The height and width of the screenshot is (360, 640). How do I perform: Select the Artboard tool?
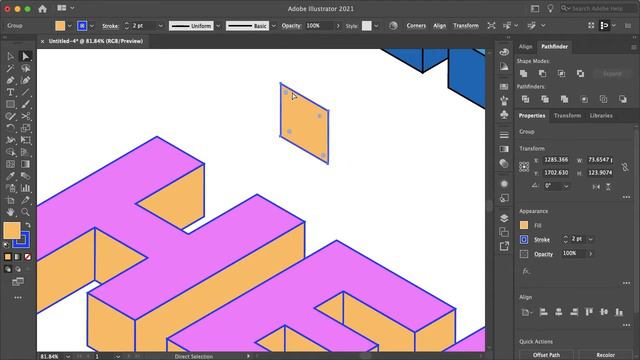pos(11,200)
